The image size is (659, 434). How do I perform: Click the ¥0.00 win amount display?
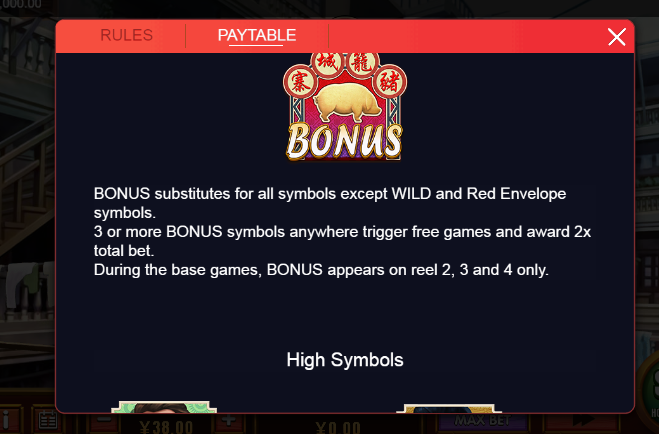pos(339,426)
